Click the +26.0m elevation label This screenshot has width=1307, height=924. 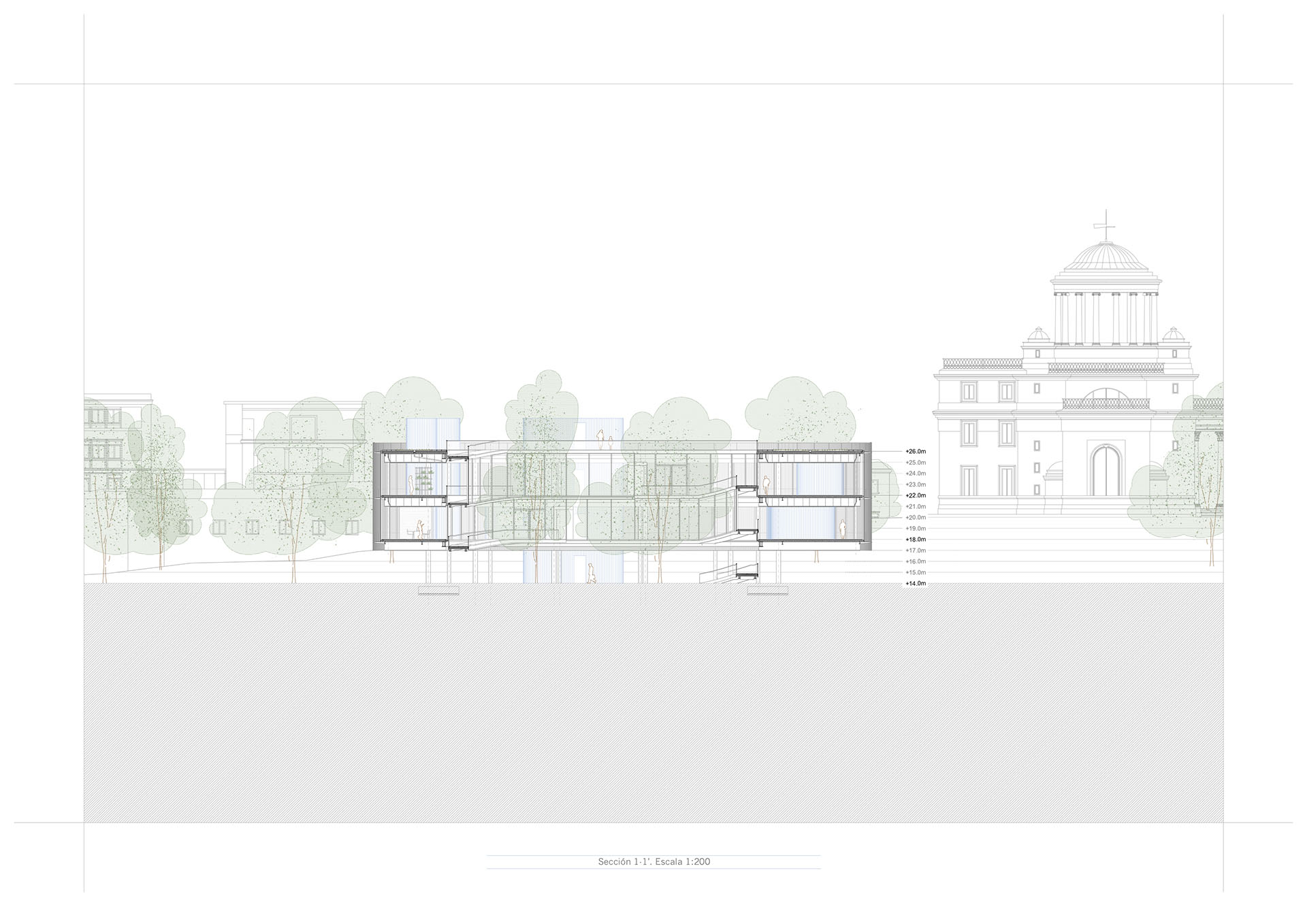(916, 451)
